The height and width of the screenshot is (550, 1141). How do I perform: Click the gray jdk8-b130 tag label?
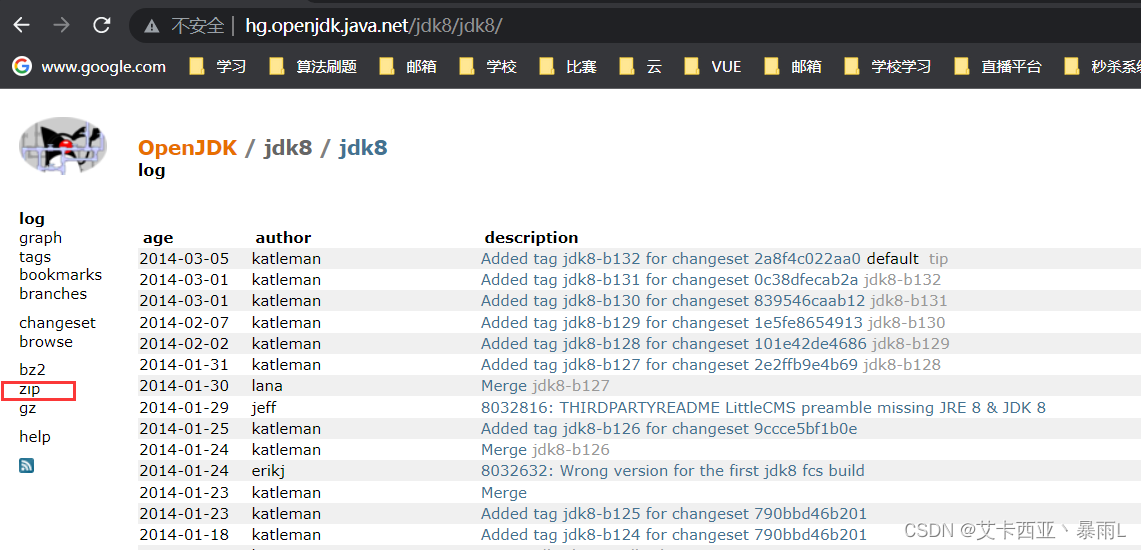pyautogui.click(x=907, y=322)
